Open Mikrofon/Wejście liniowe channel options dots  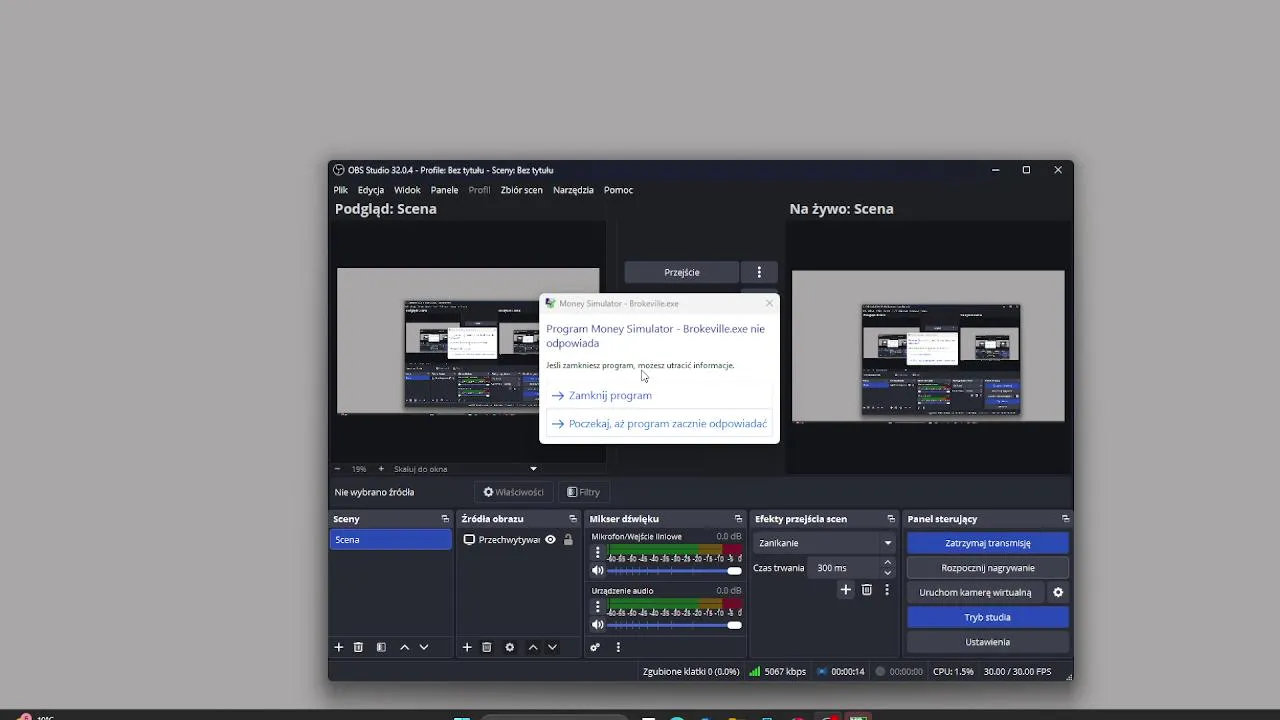point(598,552)
